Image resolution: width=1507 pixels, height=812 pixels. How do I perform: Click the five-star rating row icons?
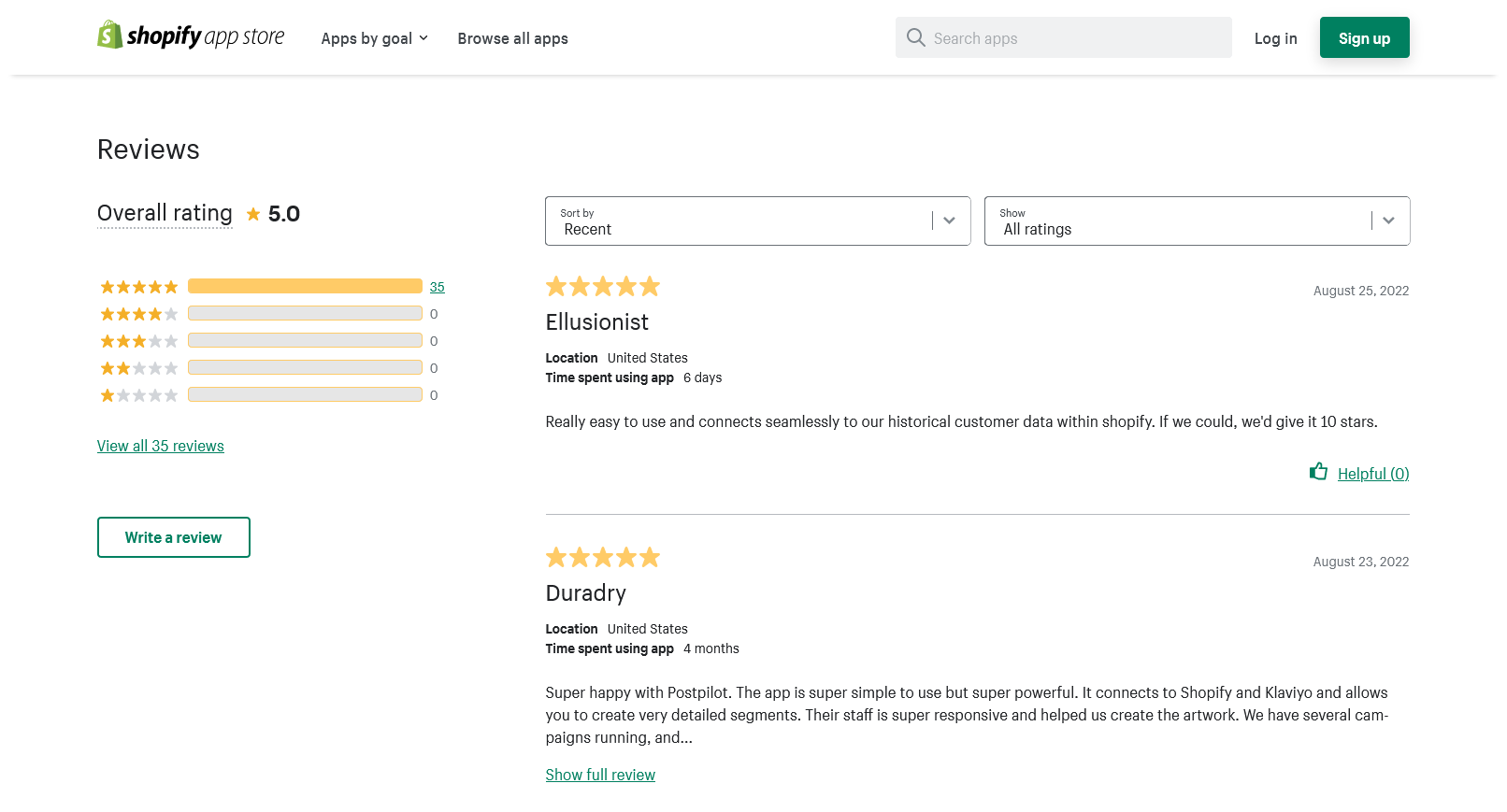(x=138, y=287)
